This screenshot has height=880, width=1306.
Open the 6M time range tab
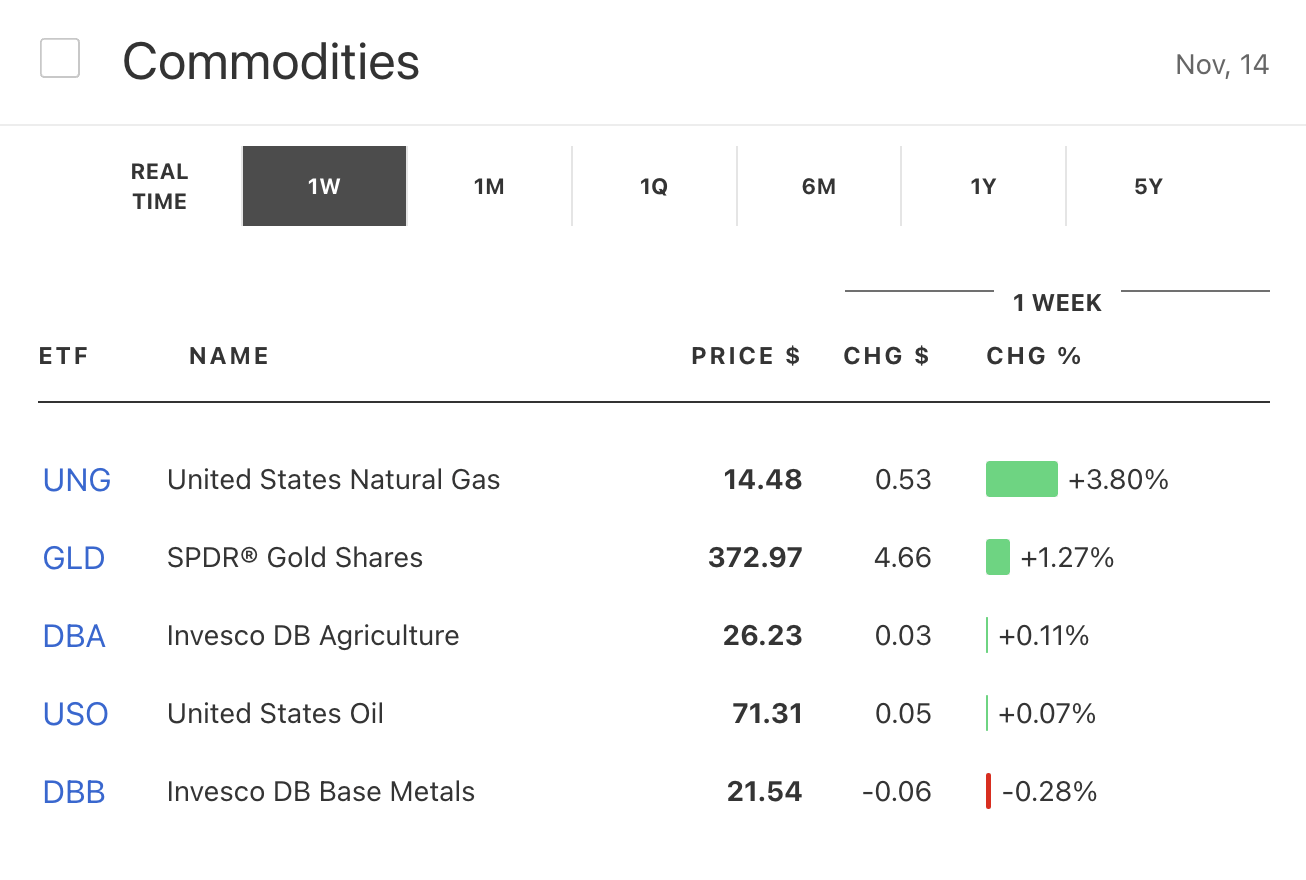click(x=819, y=186)
